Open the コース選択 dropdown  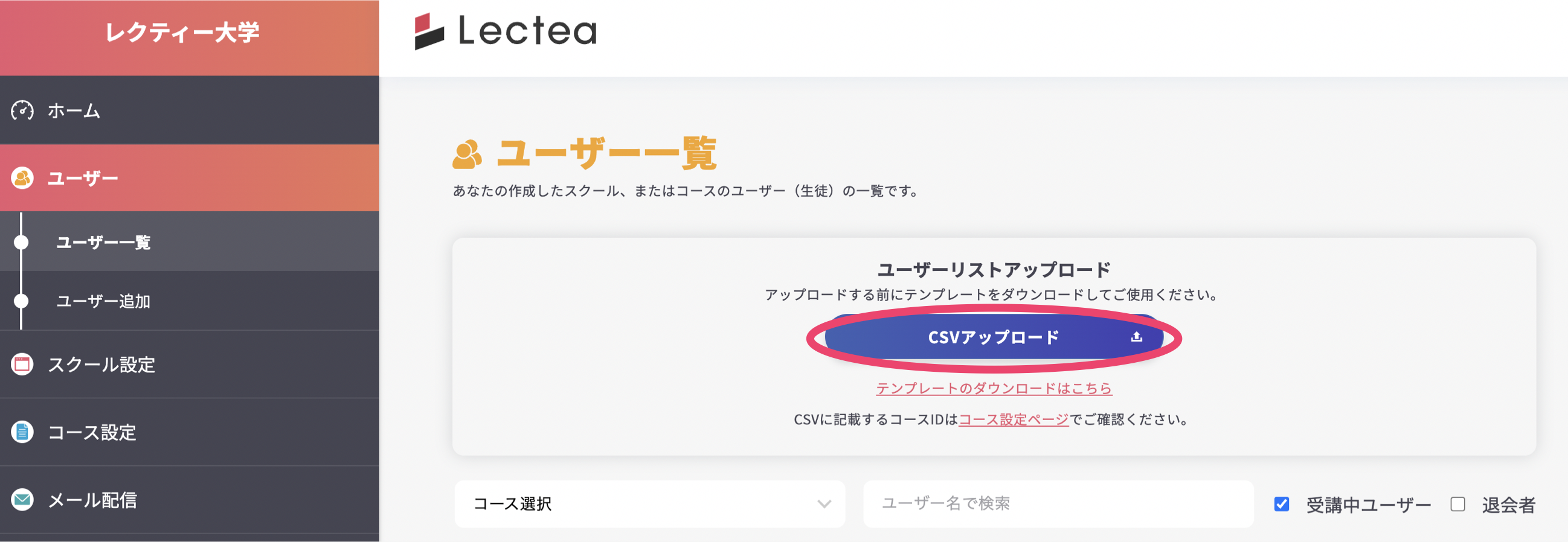pyautogui.click(x=649, y=505)
